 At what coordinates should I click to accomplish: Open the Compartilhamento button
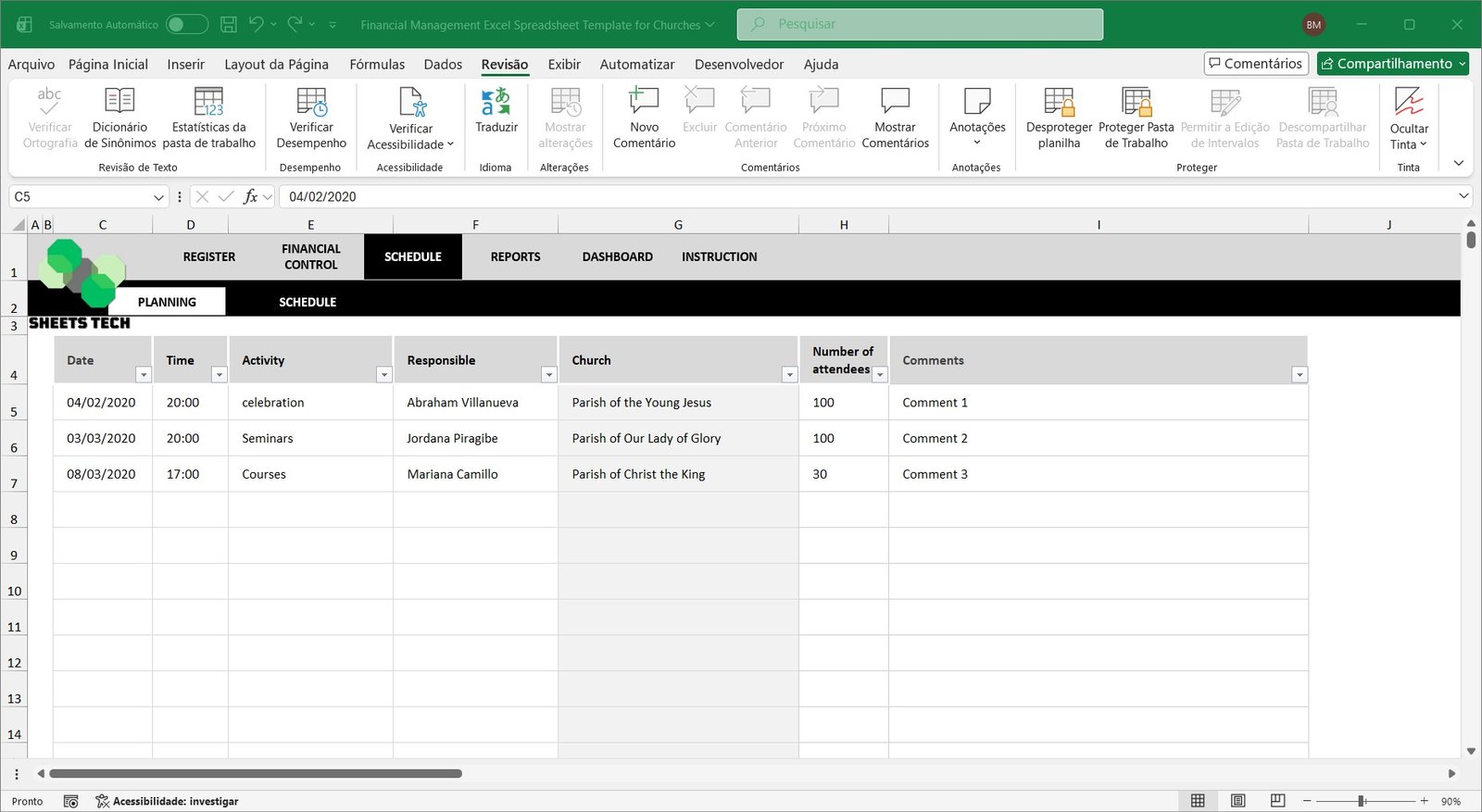1392,64
